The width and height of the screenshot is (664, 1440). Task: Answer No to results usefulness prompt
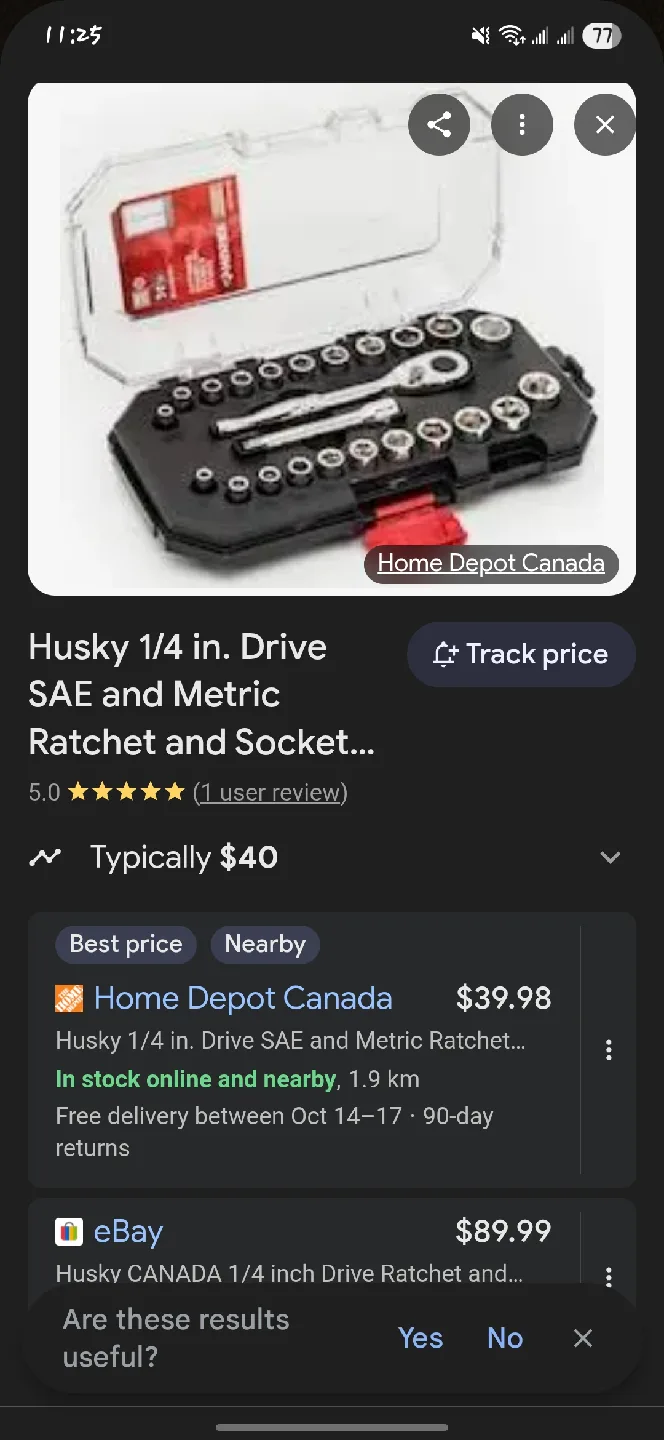[504, 1338]
